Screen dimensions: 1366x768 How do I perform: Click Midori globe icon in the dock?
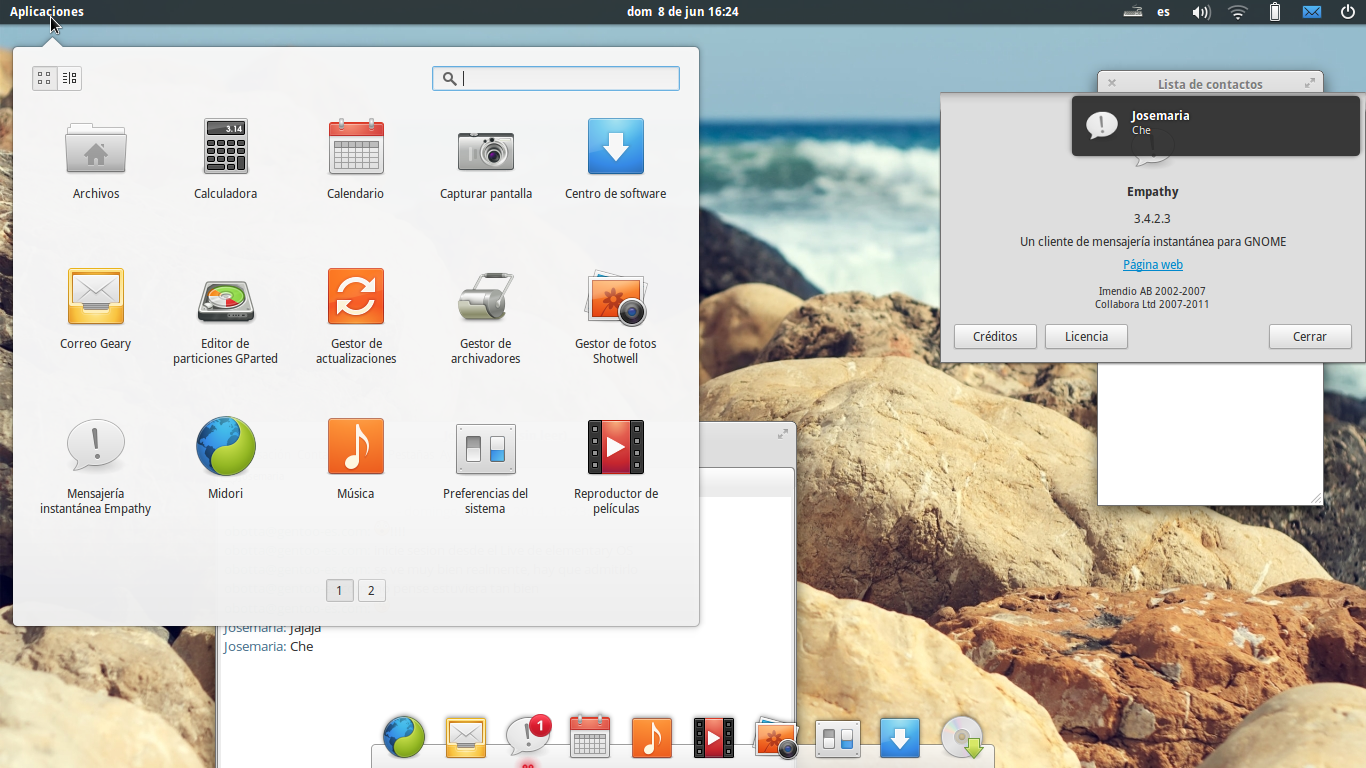click(x=404, y=738)
